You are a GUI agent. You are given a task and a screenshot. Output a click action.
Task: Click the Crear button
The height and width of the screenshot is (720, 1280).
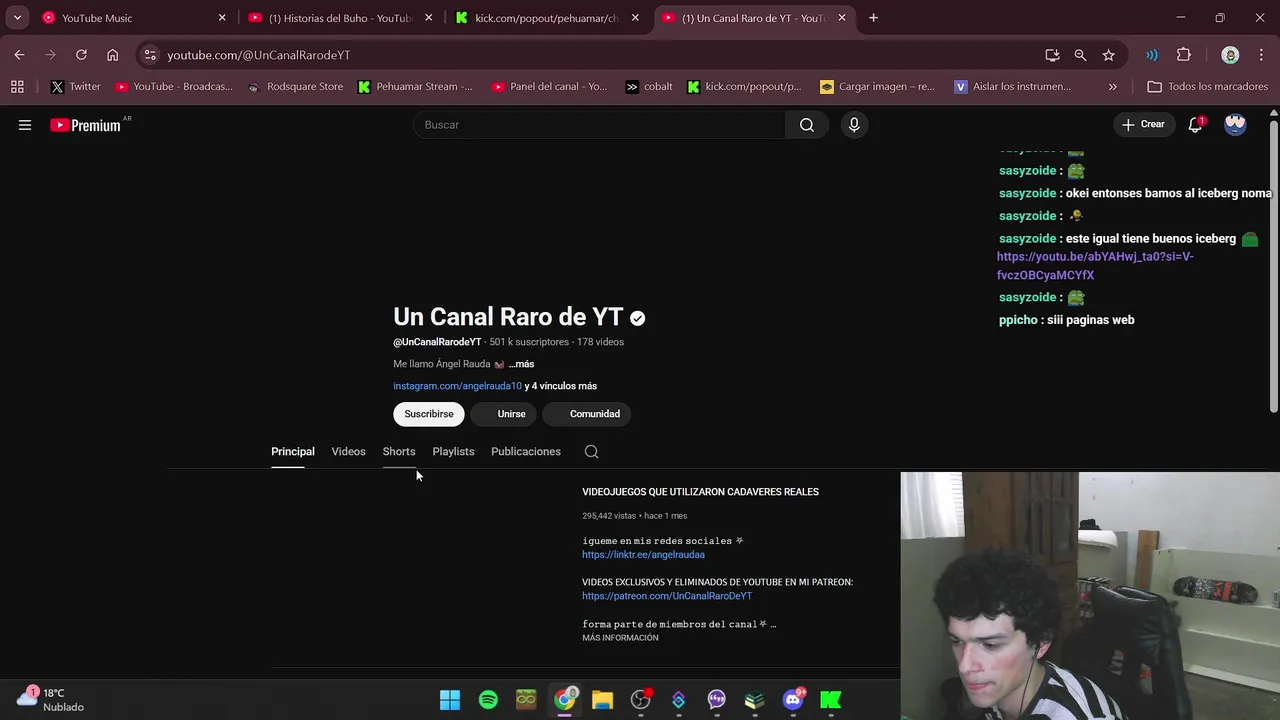coord(1143,125)
